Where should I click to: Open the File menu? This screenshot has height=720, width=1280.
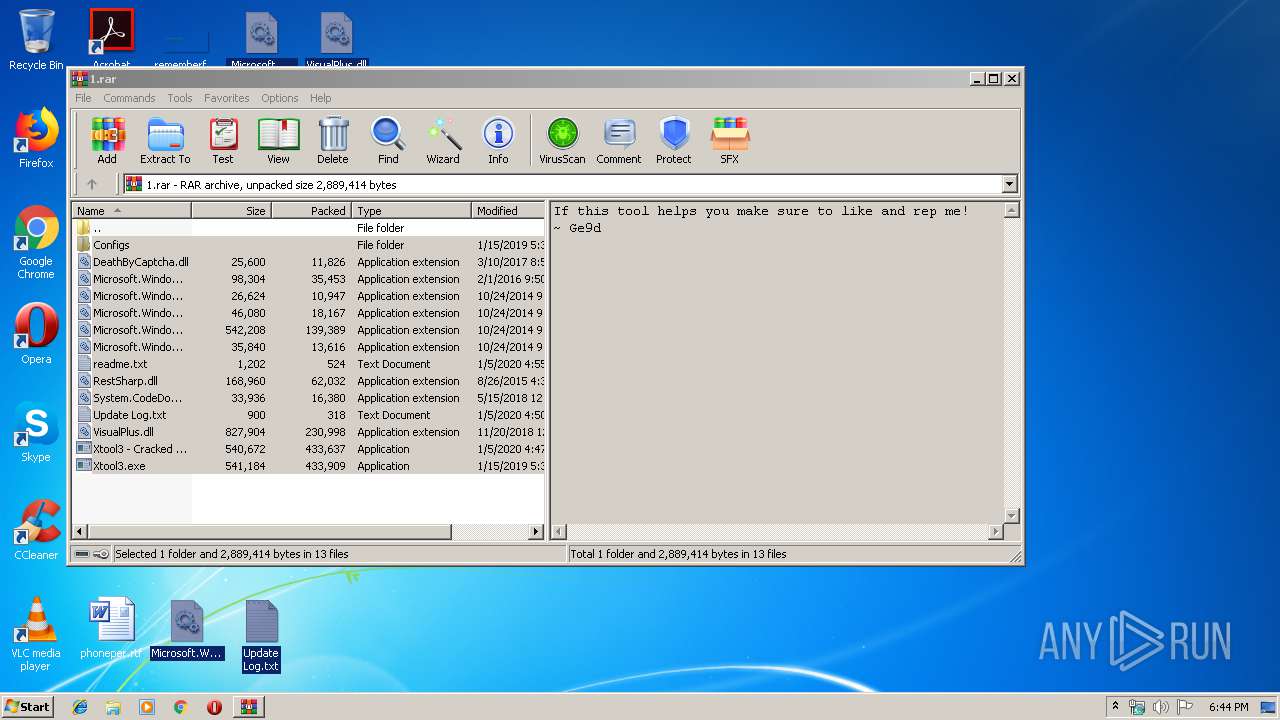(83, 98)
